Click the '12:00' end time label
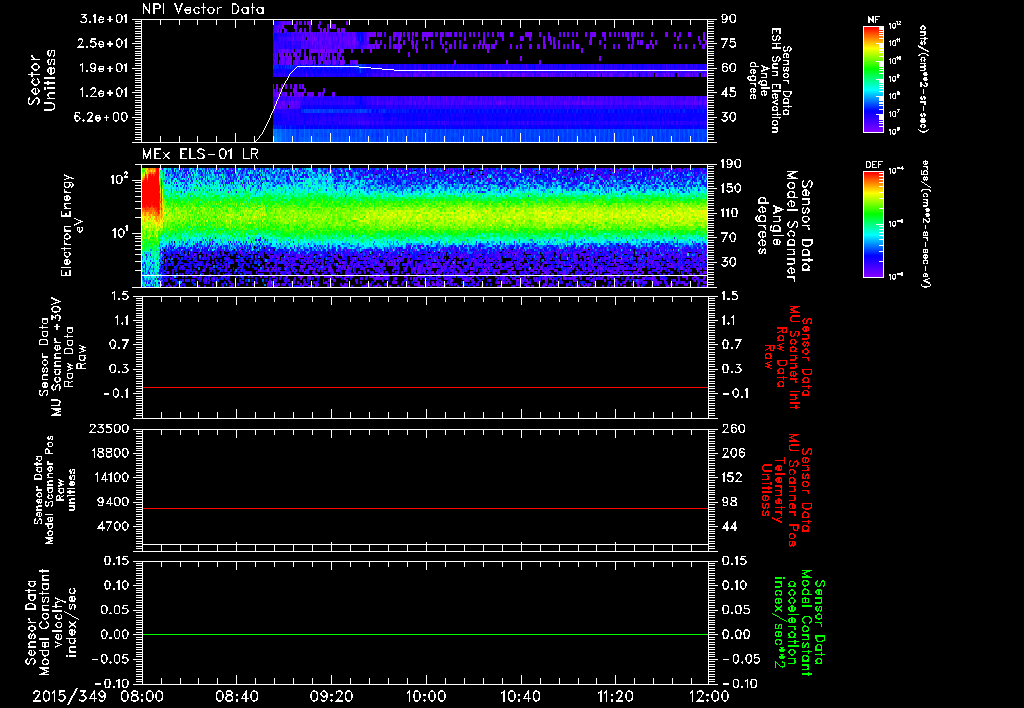This screenshot has height=708, width=1024. (x=709, y=696)
